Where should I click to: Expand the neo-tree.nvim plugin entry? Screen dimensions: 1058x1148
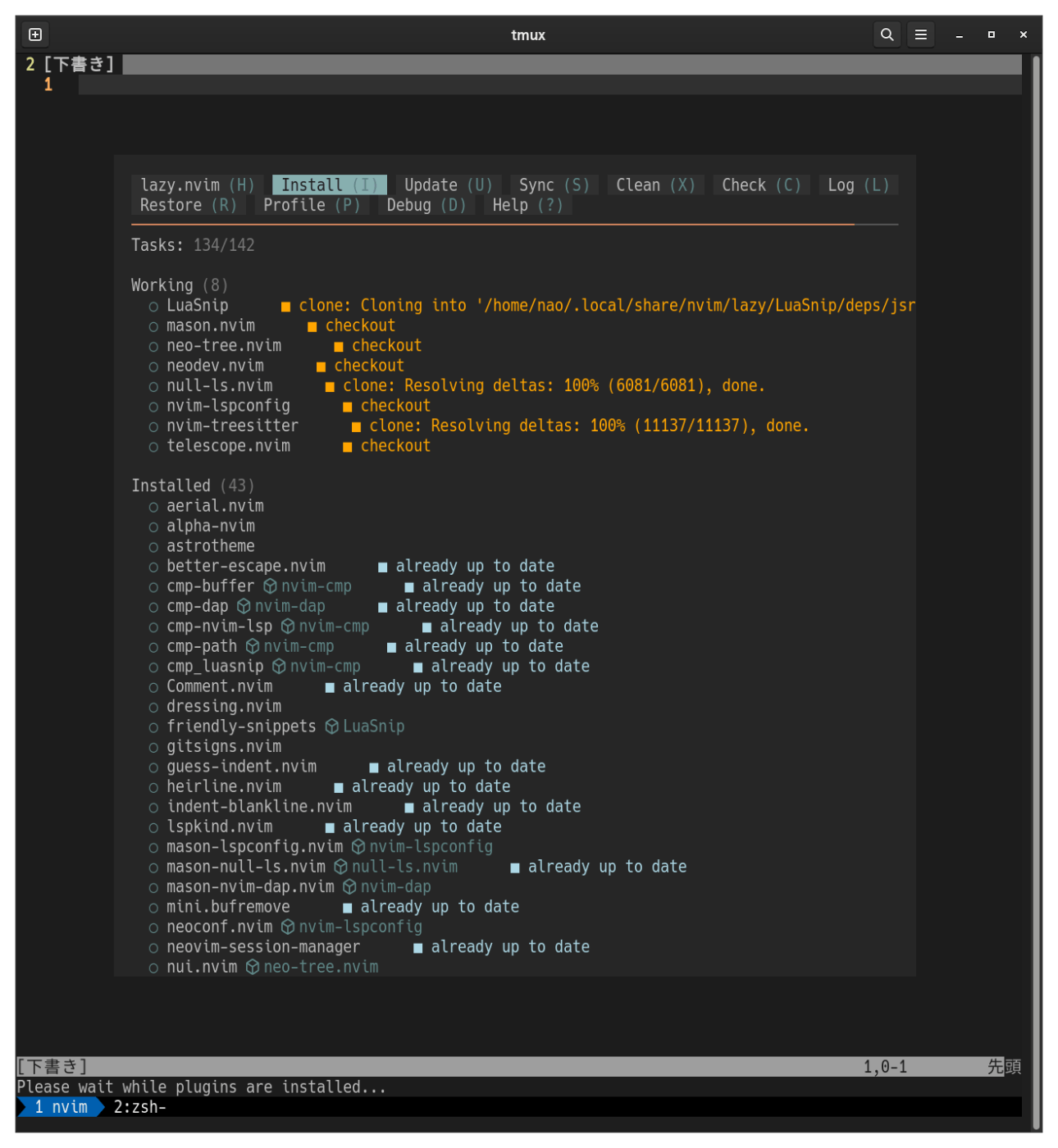point(224,346)
